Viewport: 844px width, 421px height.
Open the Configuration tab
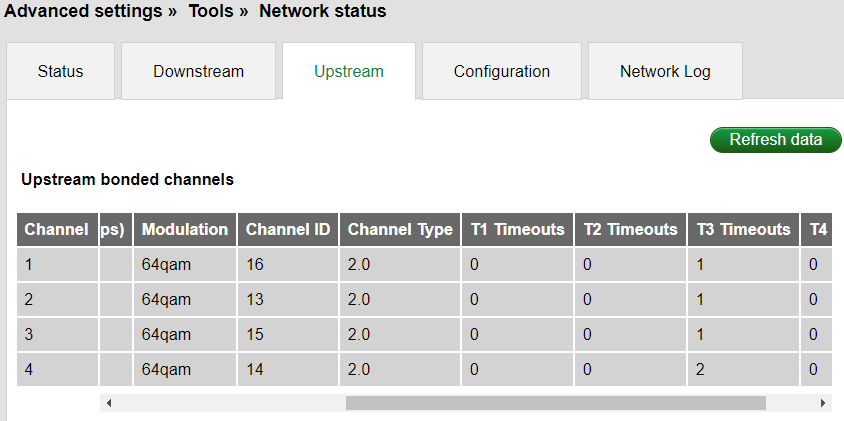(x=501, y=72)
